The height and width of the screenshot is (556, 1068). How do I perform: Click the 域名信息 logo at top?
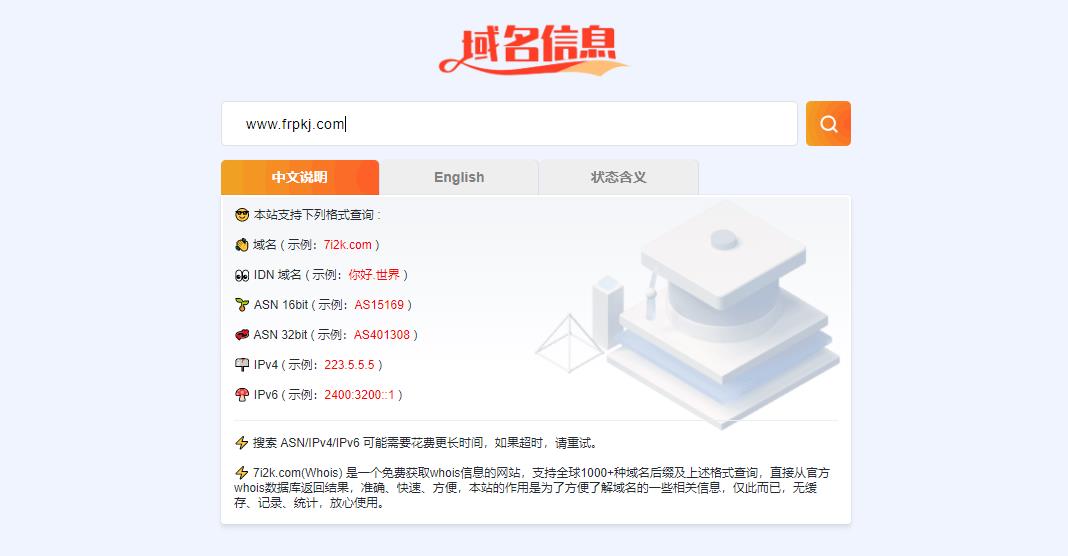(x=533, y=50)
